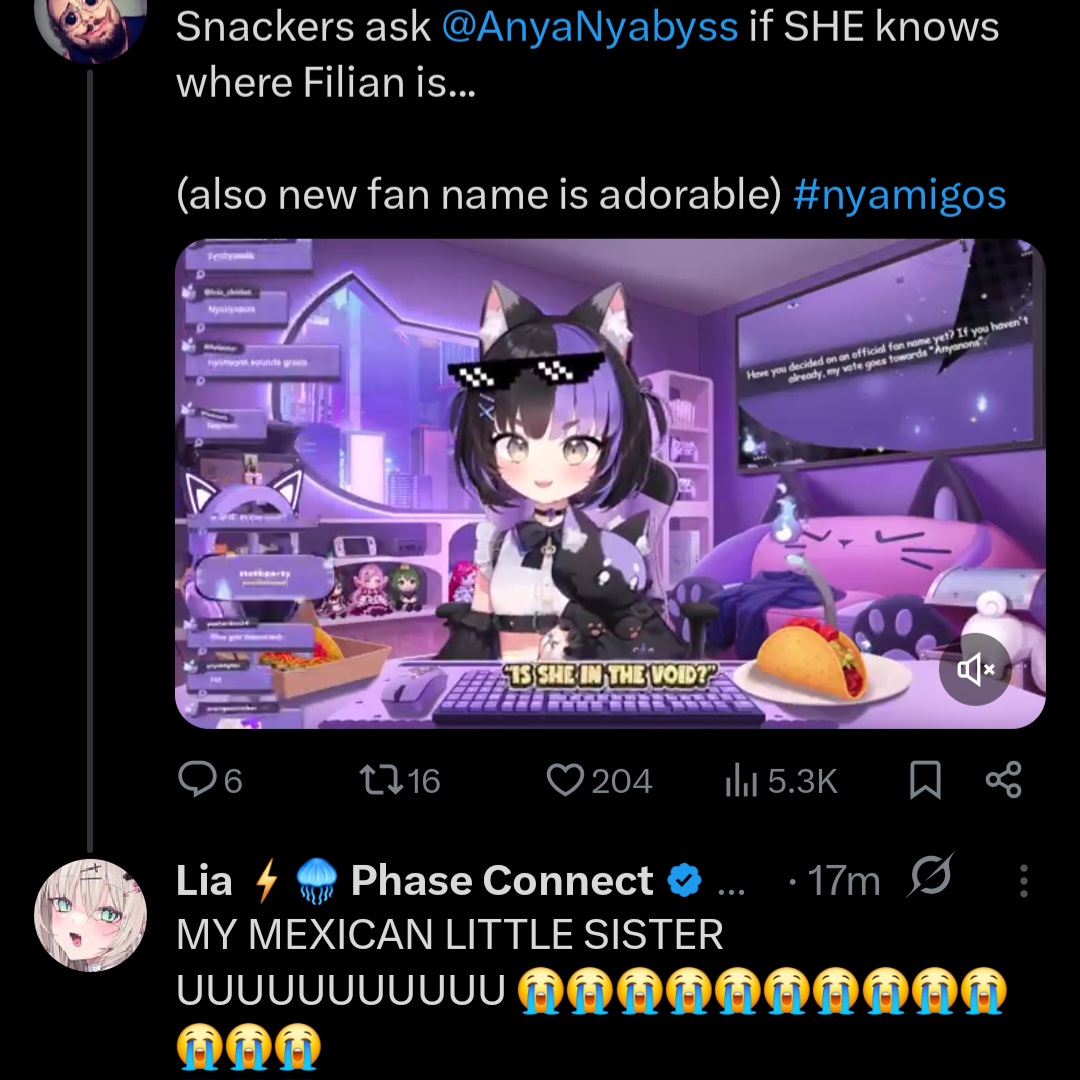
Task: Share the tweet via share icon
Action: (x=1004, y=780)
